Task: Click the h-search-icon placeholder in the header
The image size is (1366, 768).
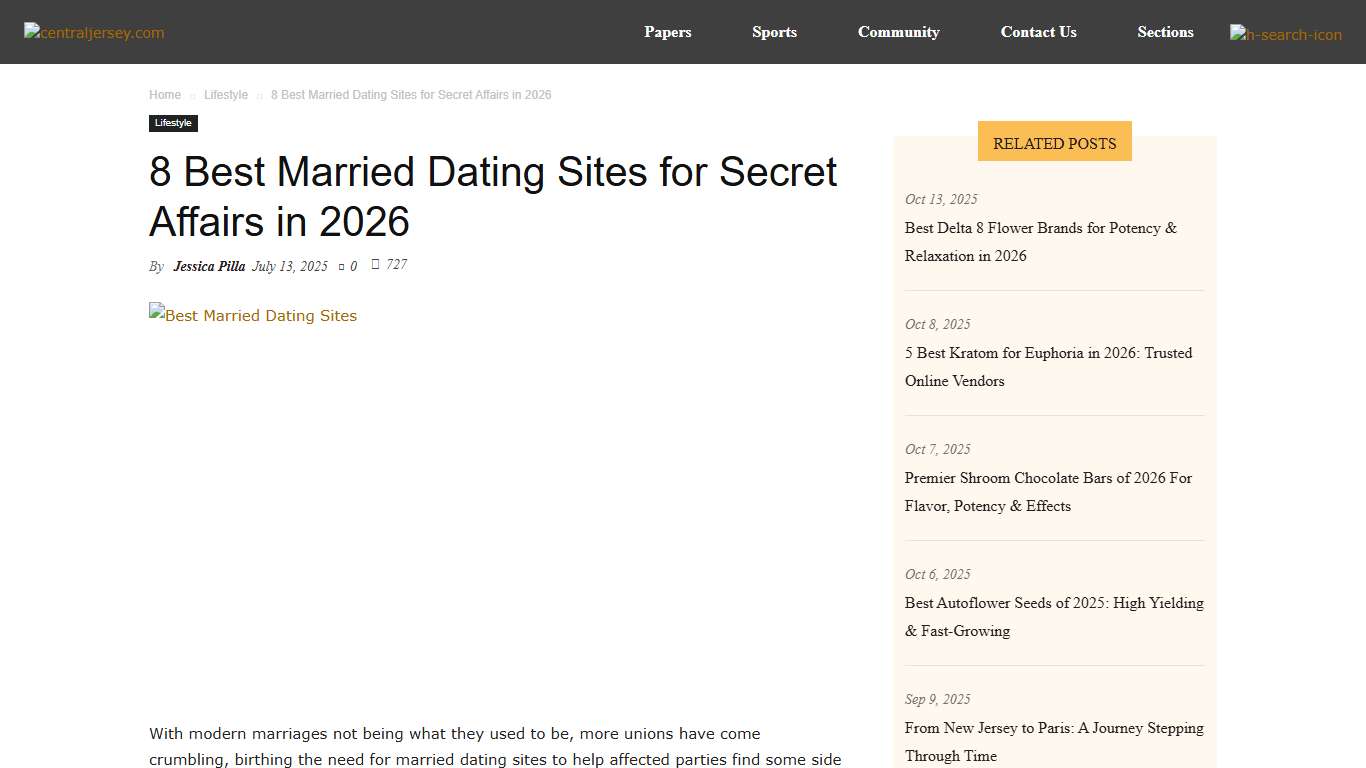Action: click(1285, 33)
